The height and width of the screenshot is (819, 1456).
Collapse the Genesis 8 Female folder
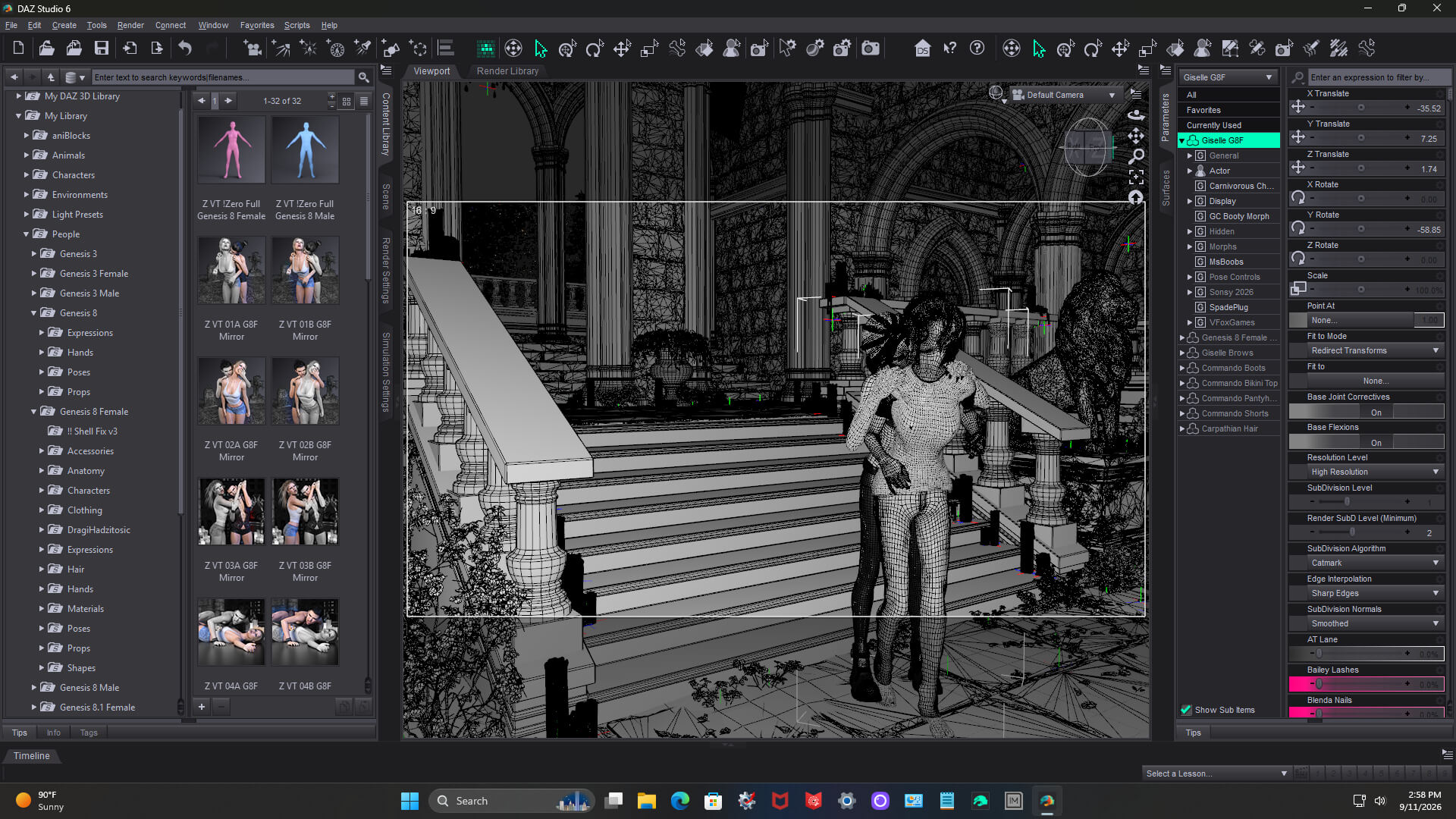pyautogui.click(x=33, y=412)
